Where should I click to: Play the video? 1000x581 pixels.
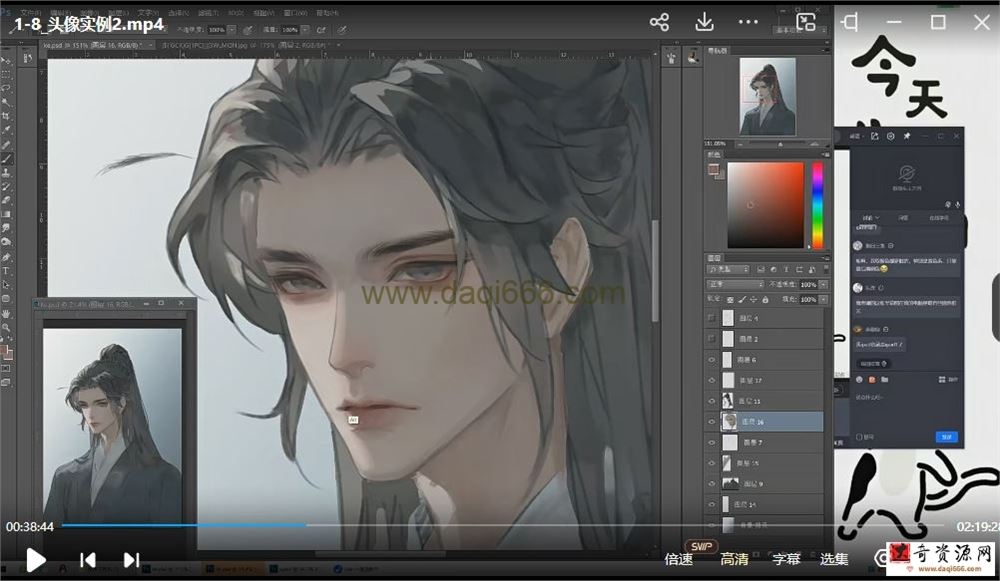click(x=36, y=560)
